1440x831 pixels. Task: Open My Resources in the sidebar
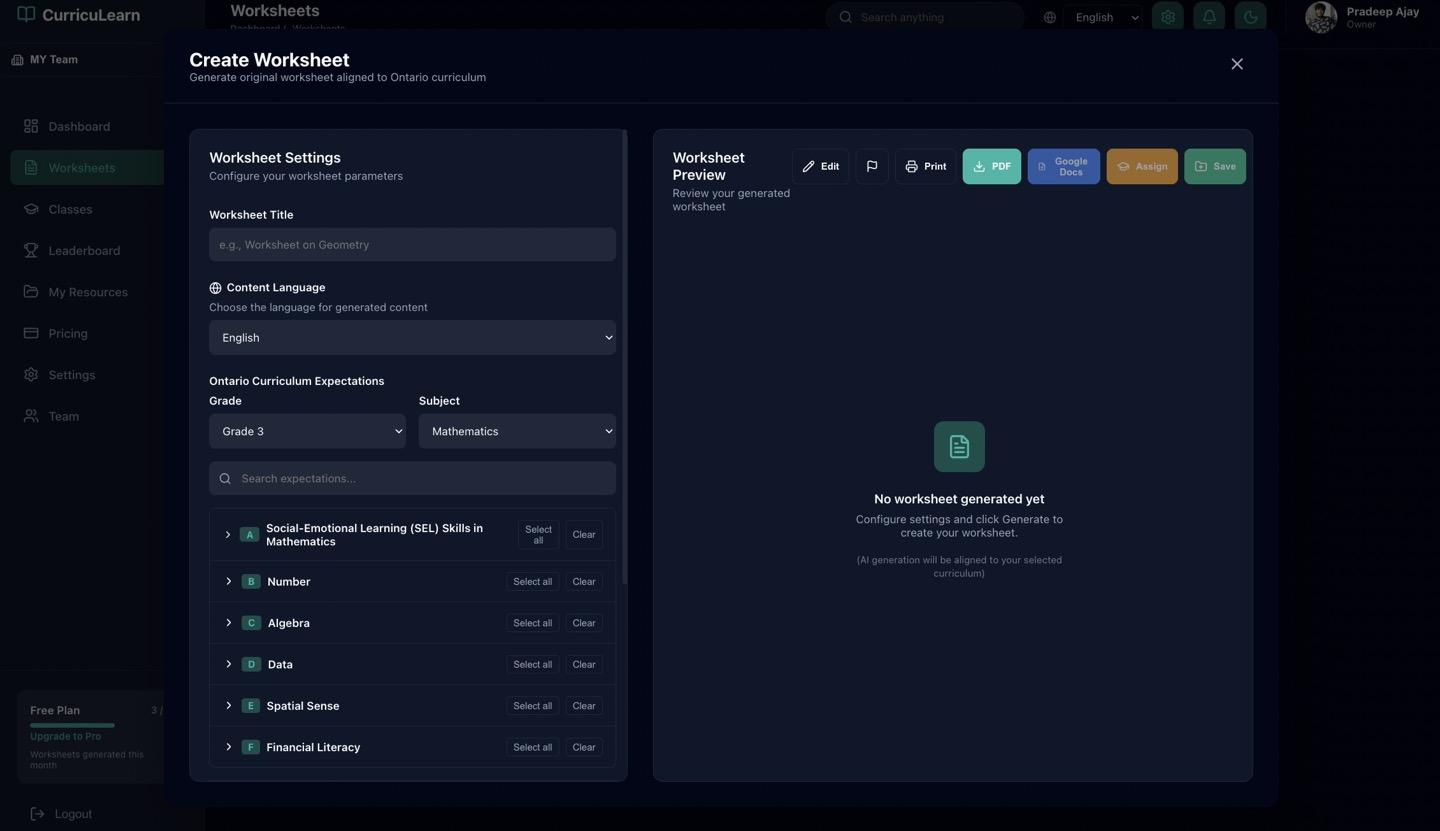pos(87,292)
